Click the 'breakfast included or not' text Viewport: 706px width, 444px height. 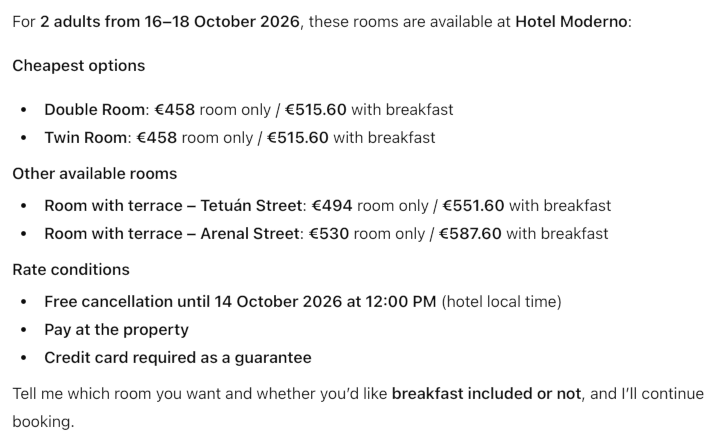pyautogui.click(x=486, y=393)
